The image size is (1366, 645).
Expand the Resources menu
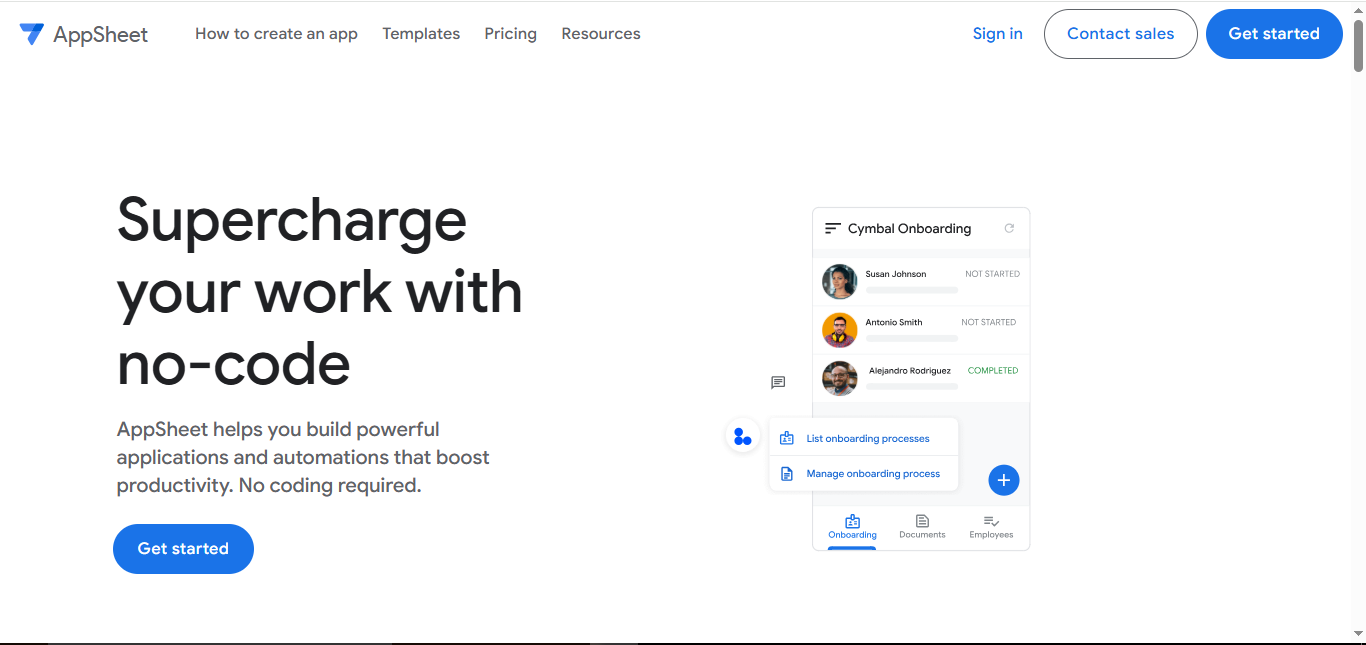click(x=601, y=34)
